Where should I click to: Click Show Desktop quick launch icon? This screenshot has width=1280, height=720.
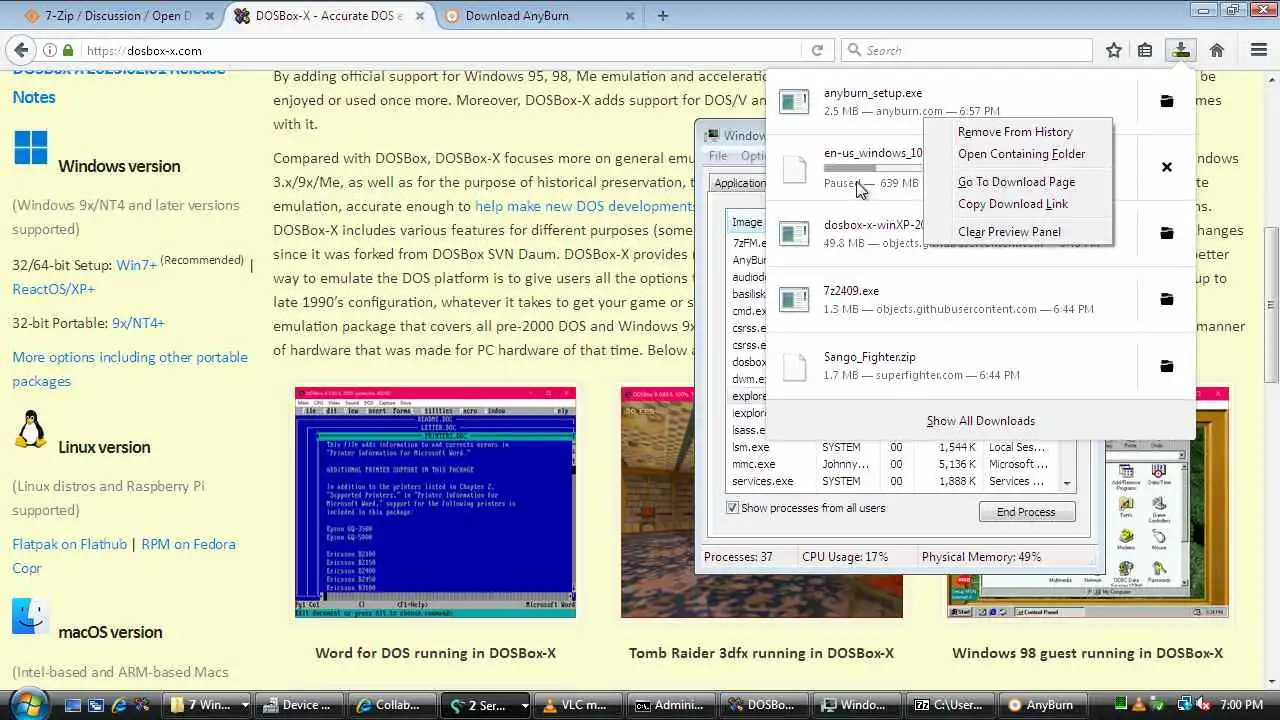[x=72, y=705]
